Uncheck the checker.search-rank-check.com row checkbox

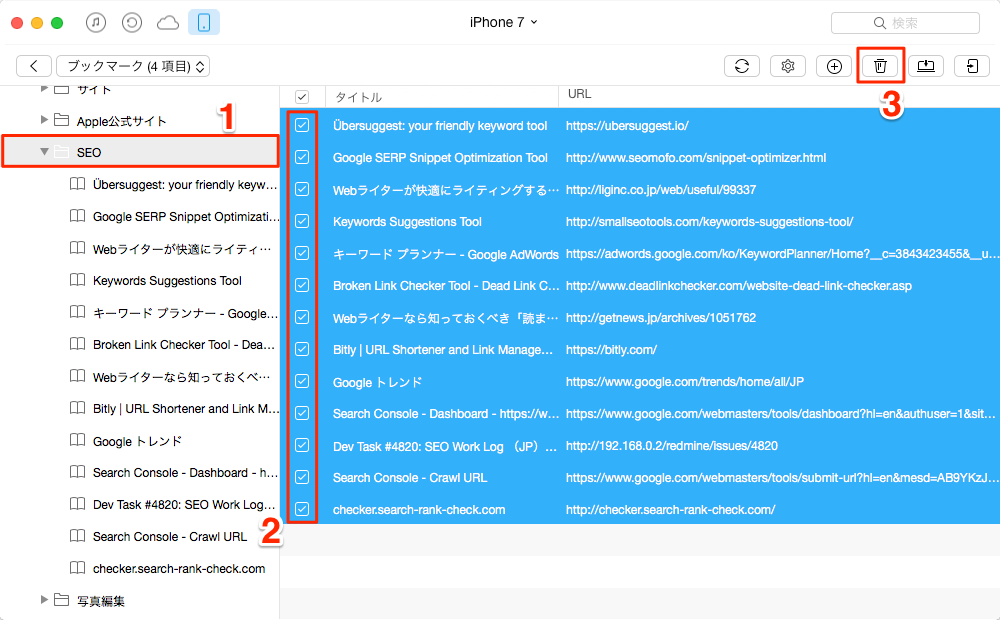(x=302, y=509)
